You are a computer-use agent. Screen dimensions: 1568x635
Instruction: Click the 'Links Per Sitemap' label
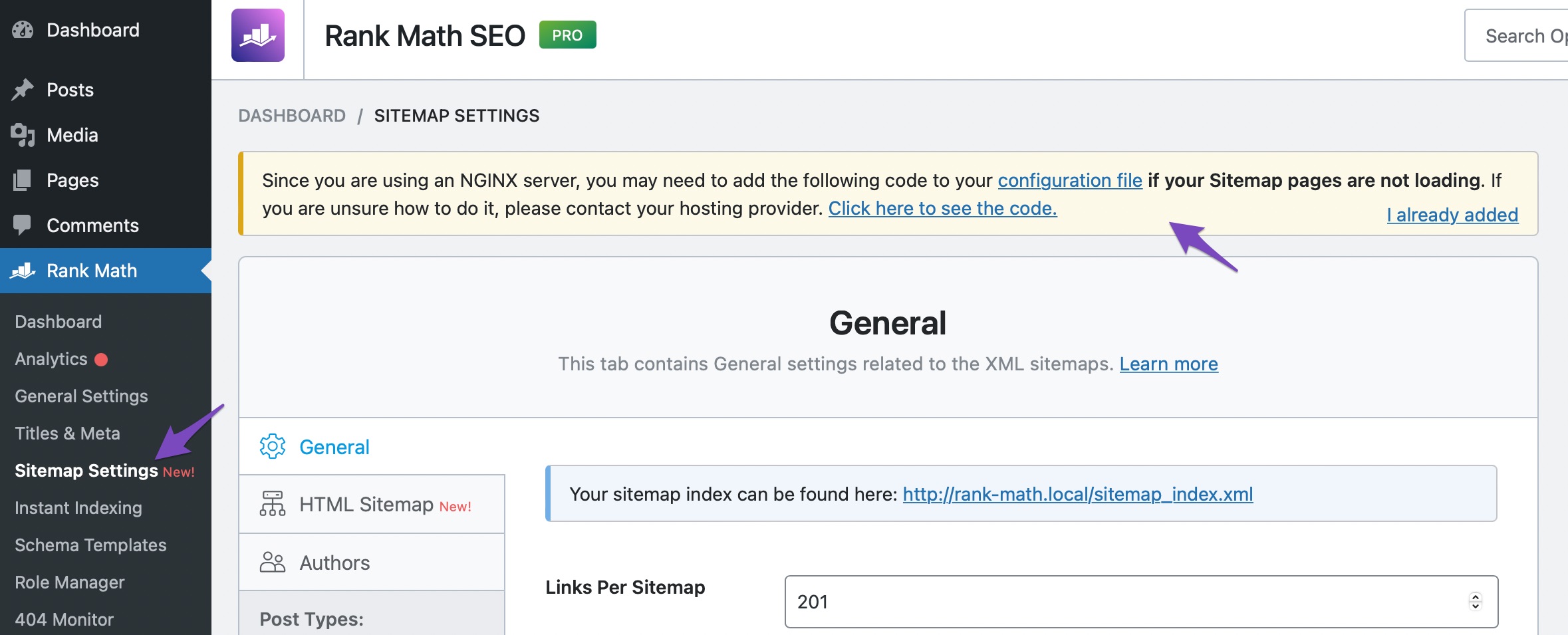click(x=625, y=587)
